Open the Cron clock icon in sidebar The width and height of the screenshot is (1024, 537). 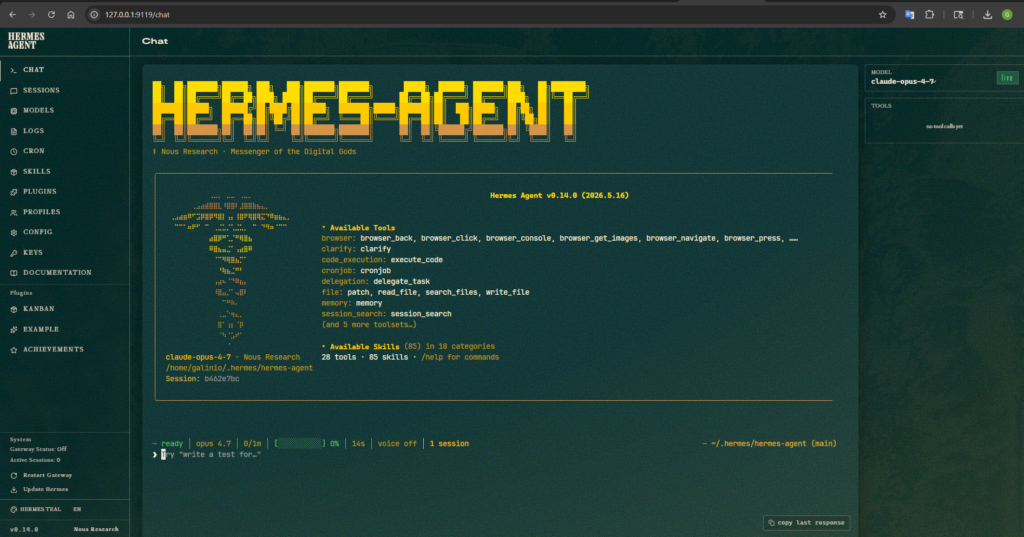(14, 152)
